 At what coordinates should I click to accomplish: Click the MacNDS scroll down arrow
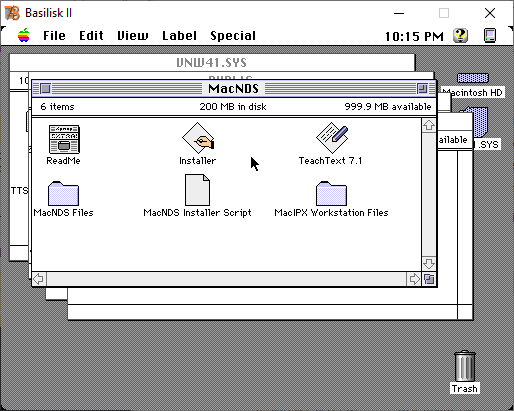[x=429, y=263]
